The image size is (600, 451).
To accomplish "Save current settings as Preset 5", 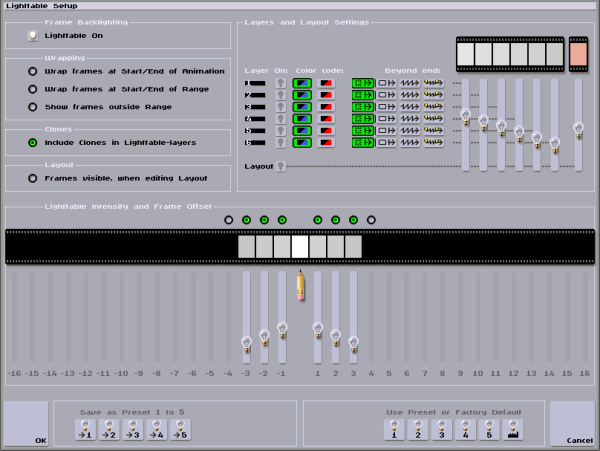I will click(180, 432).
